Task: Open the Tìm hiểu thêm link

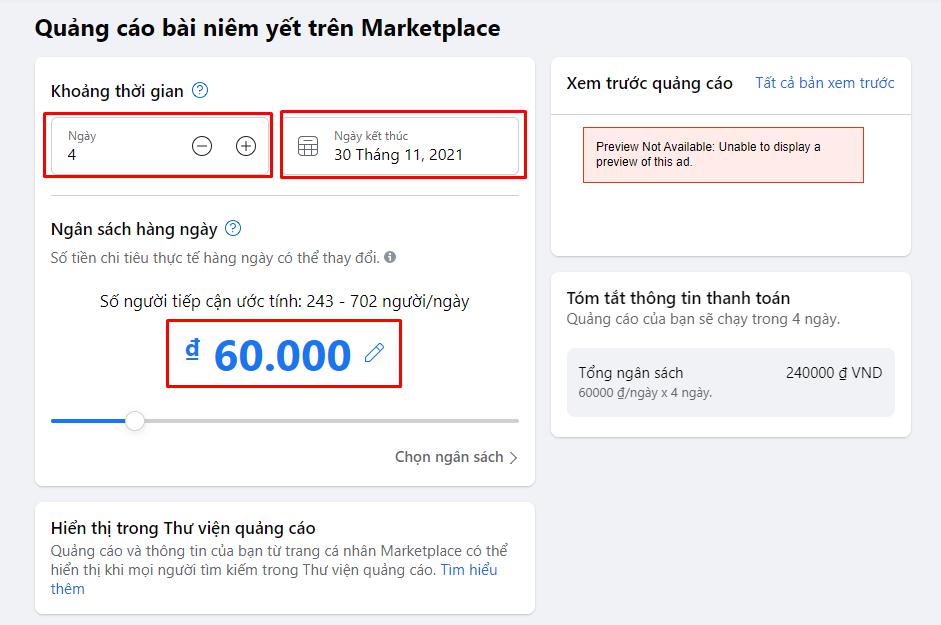Action: pos(471,570)
